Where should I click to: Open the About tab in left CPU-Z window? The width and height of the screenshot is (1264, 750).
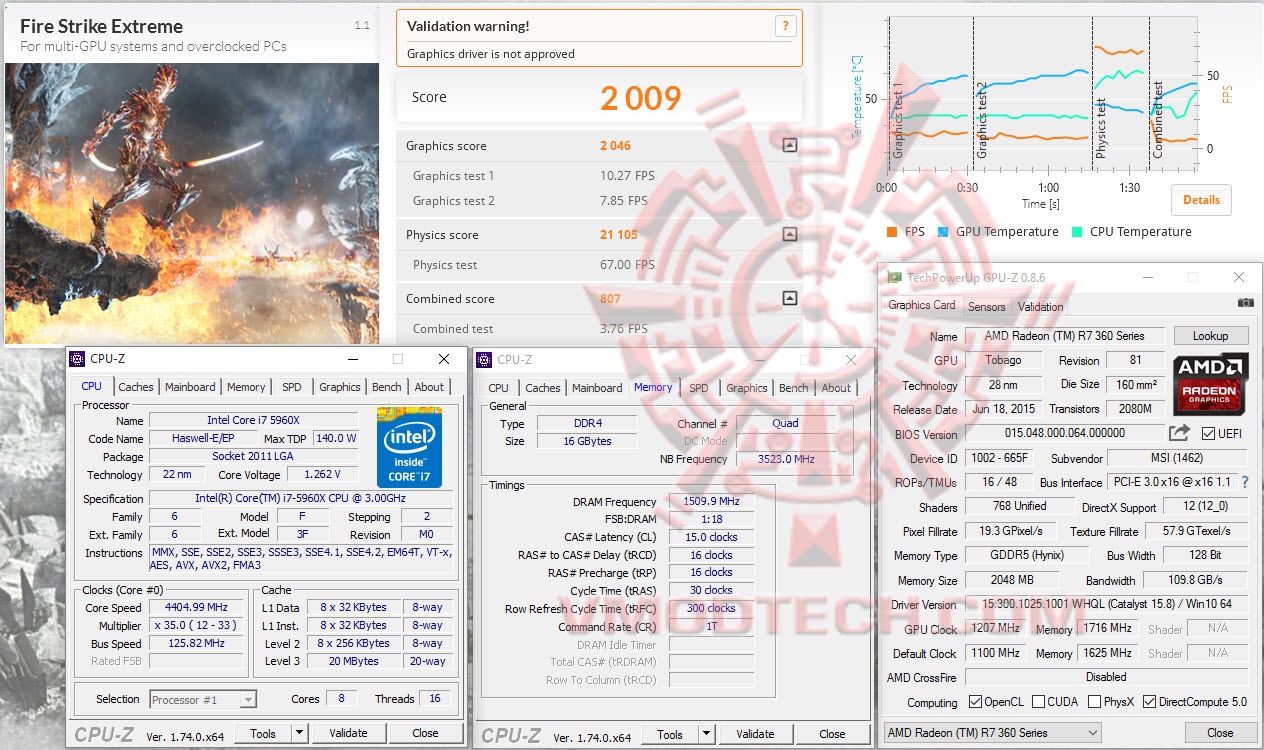430,387
